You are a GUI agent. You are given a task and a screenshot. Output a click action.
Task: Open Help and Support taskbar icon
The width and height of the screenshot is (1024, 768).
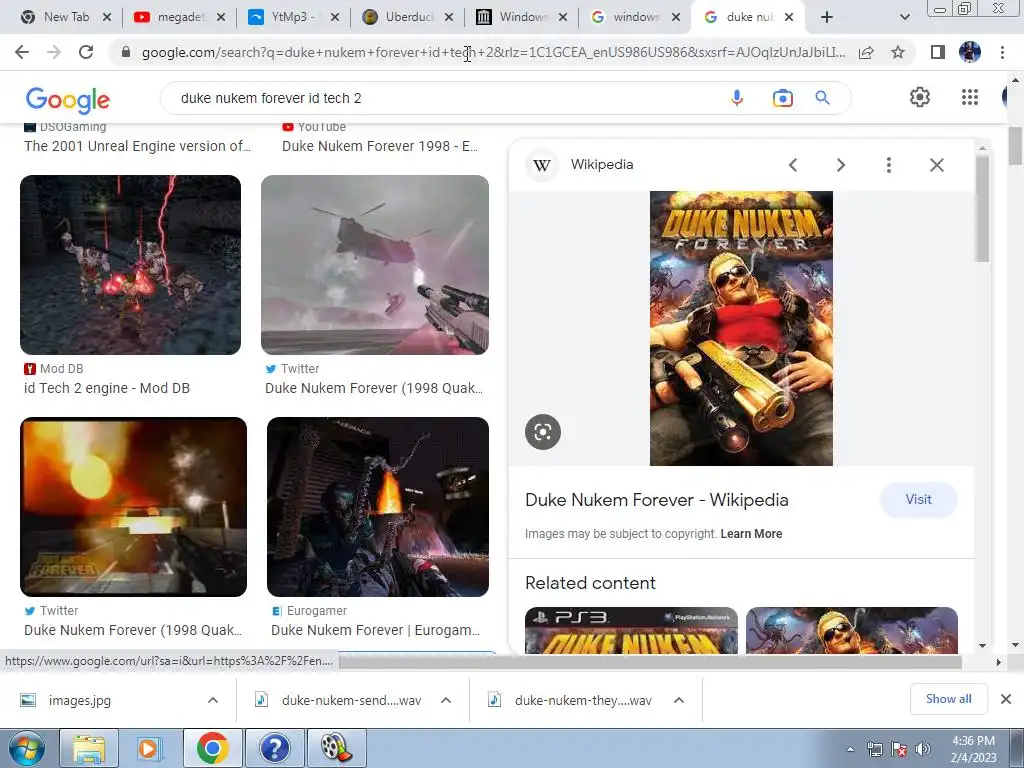pyautogui.click(x=274, y=748)
